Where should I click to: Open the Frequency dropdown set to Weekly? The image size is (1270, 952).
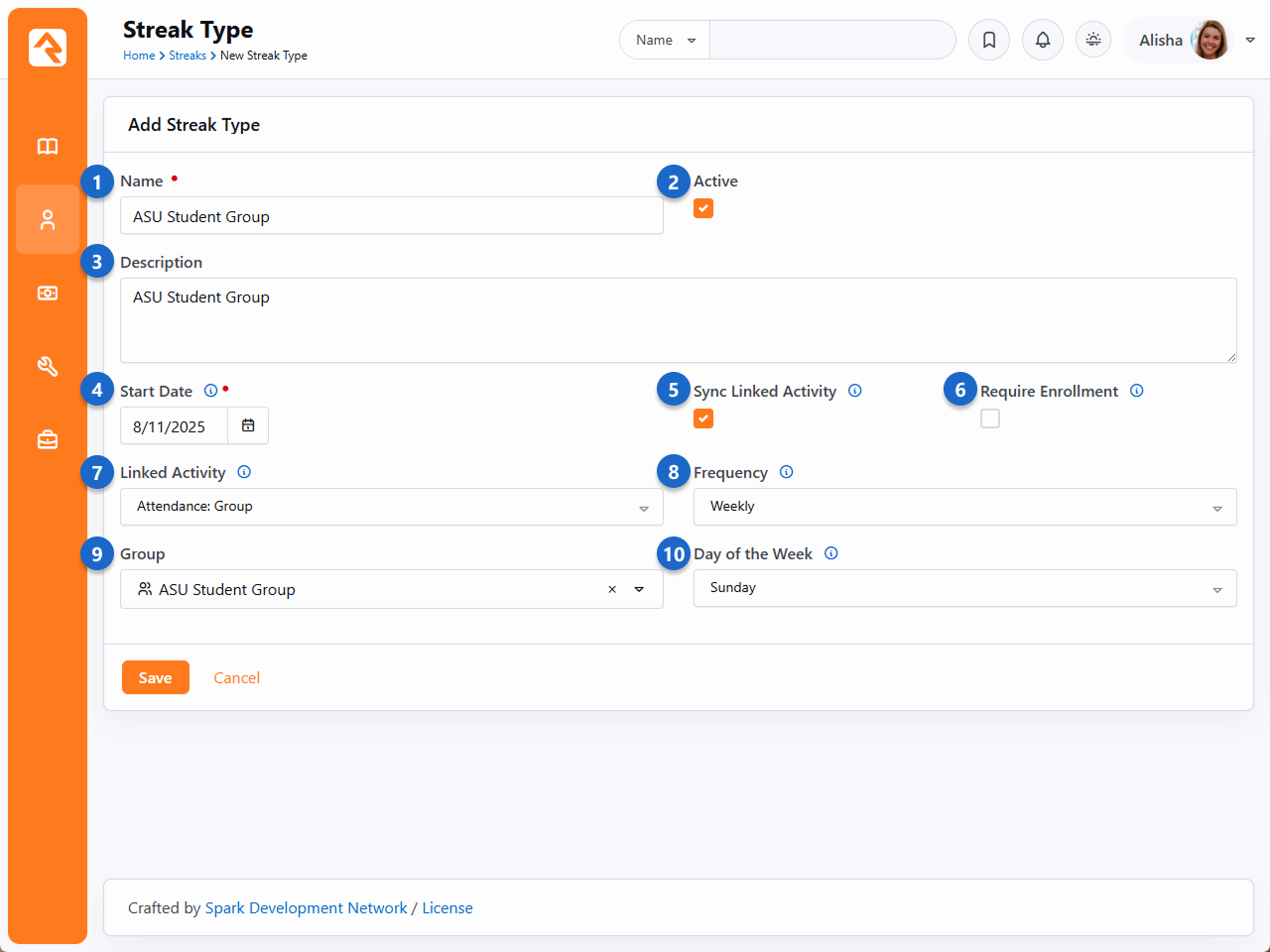coord(964,507)
